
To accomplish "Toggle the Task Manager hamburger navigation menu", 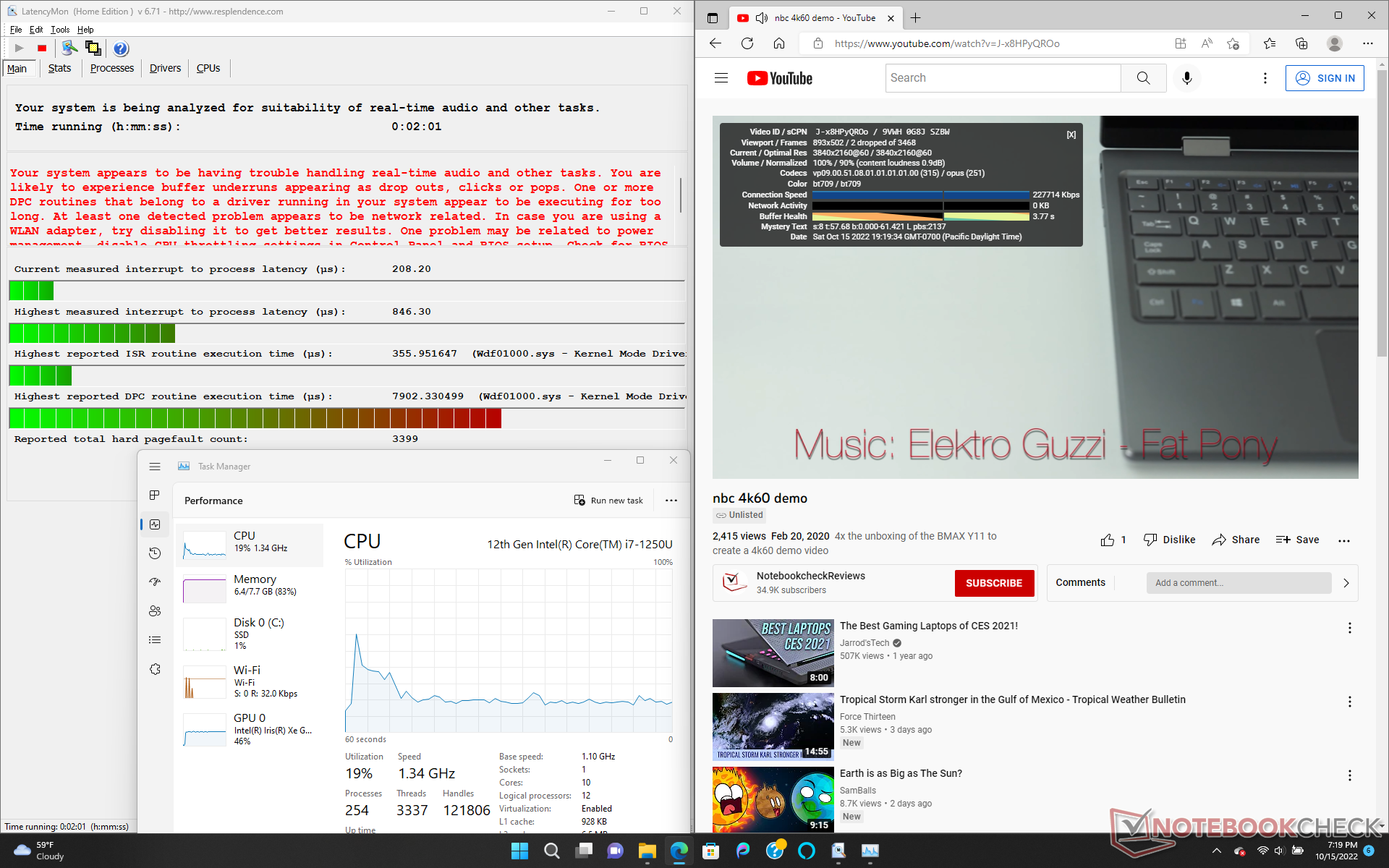I will click(x=155, y=467).
